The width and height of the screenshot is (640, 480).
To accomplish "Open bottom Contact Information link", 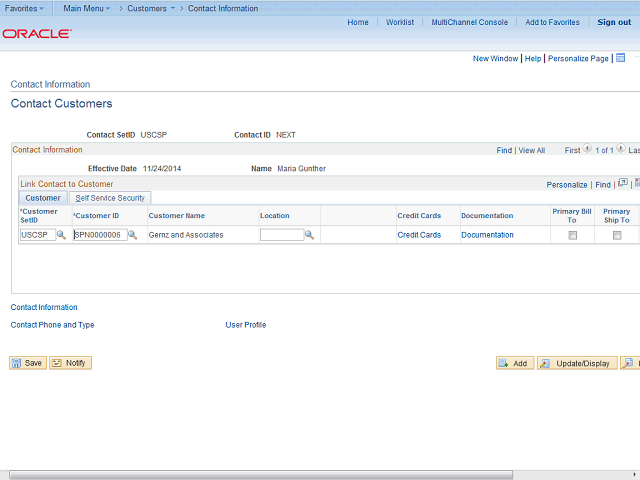I will point(44,307).
